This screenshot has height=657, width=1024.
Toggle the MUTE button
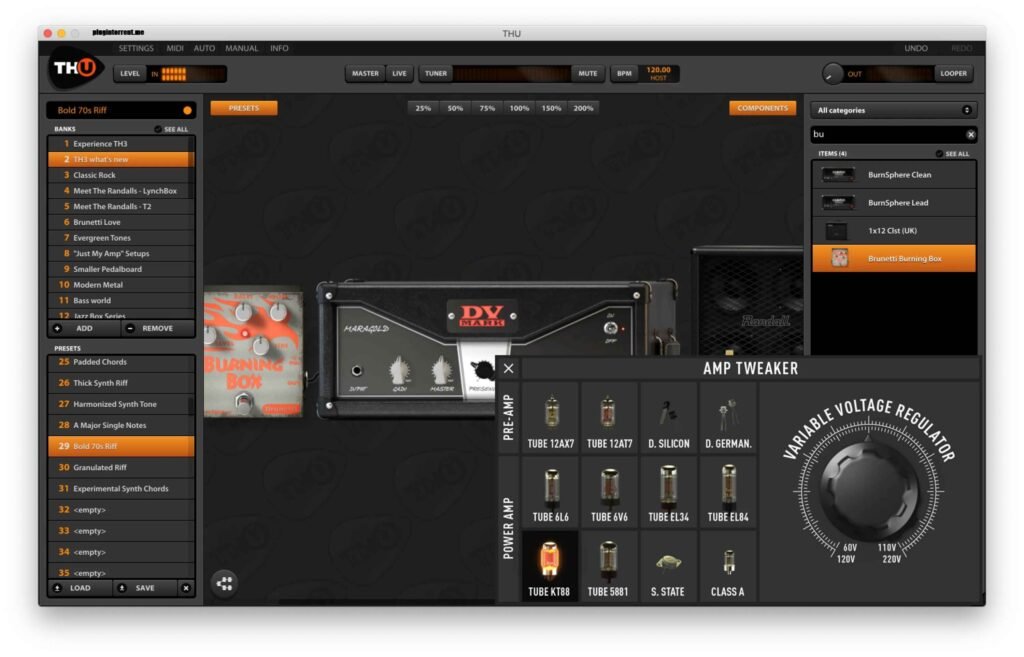pos(587,74)
